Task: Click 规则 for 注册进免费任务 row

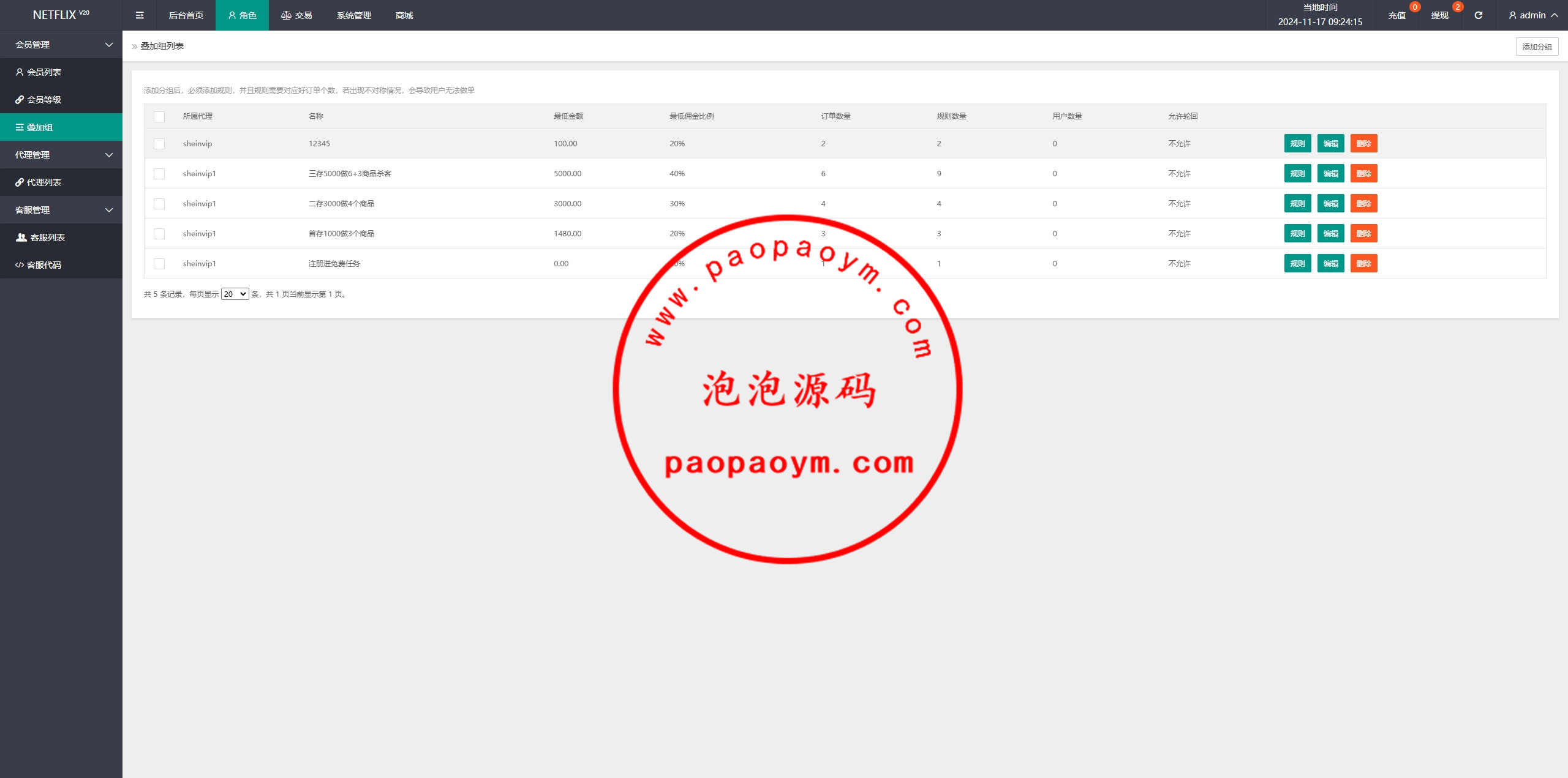Action: coord(1298,264)
